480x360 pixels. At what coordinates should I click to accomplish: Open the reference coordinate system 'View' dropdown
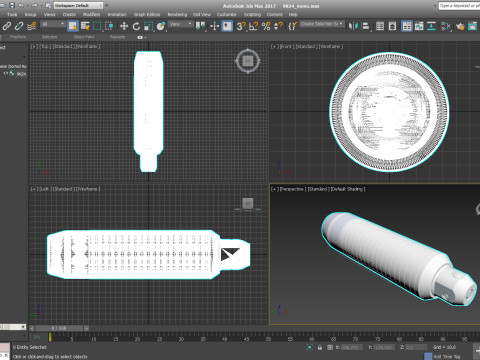tap(180, 24)
